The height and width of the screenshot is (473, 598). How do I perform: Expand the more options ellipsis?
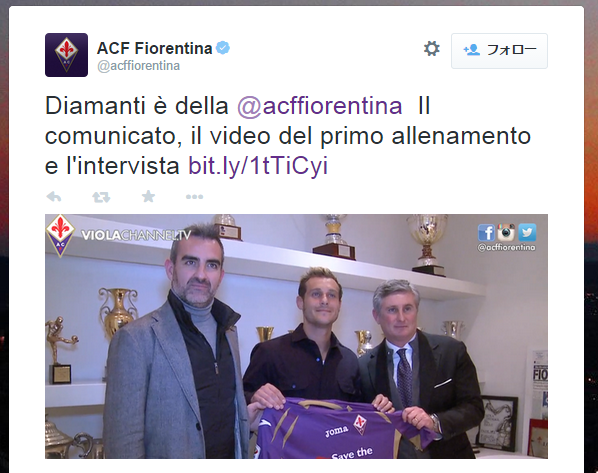(195, 197)
